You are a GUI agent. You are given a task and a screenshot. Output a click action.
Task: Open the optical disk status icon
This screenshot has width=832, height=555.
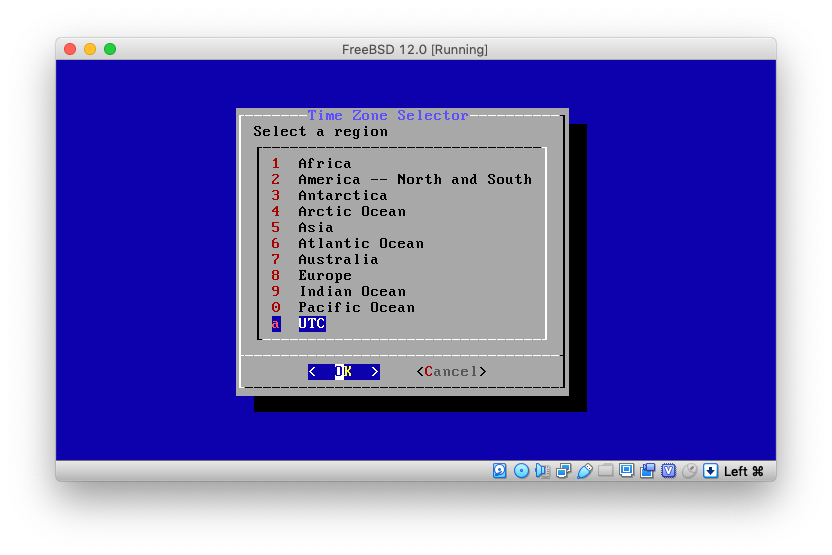[521, 471]
